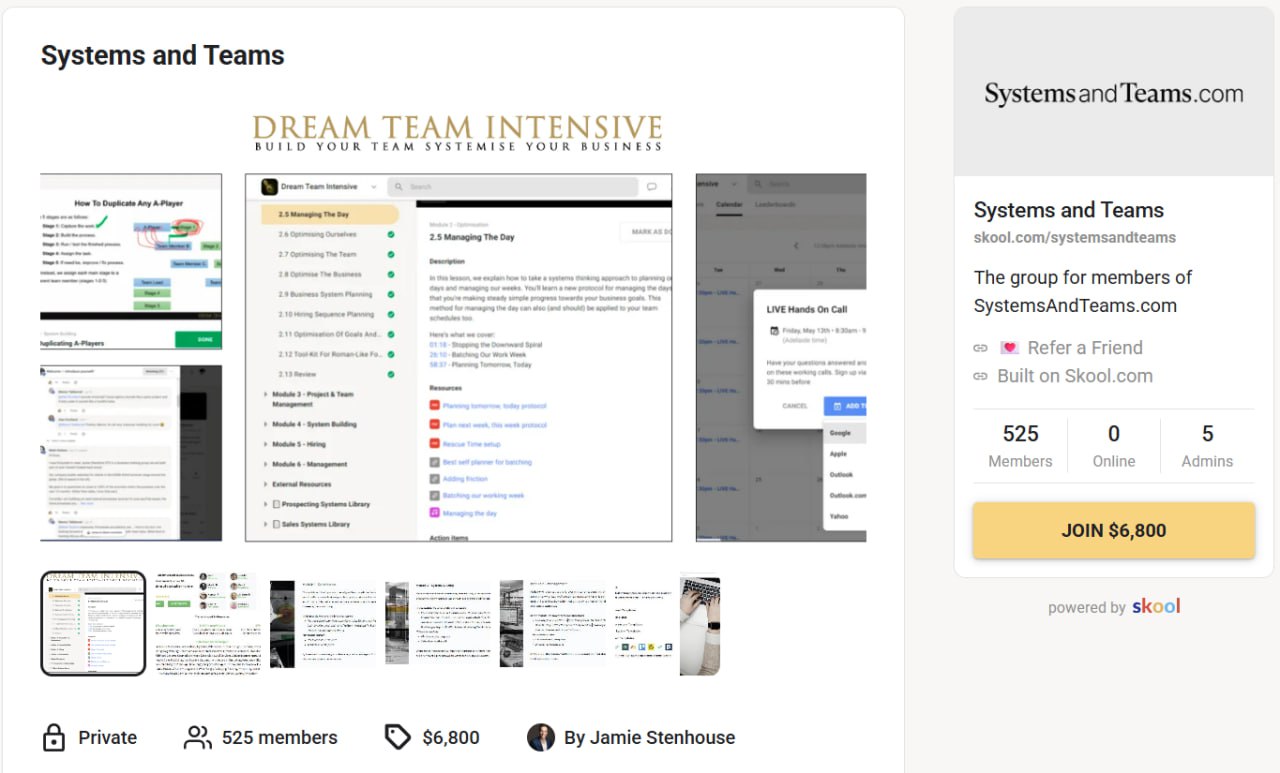Toggle the checkmark for 2.6 Optimising Ourselves
The width and height of the screenshot is (1280, 773).
[x=391, y=234]
